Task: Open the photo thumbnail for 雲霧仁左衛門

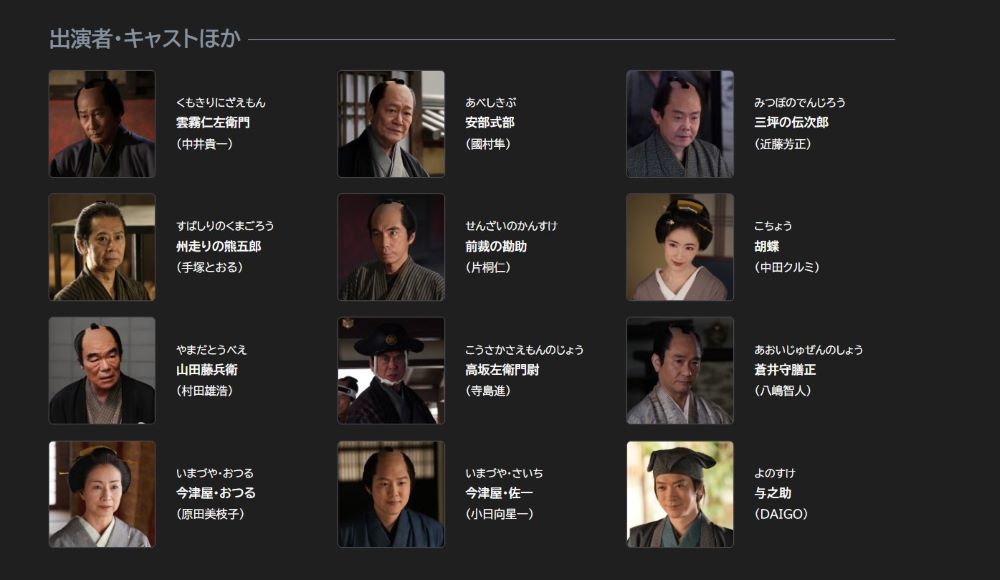Action: [x=102, y=124]
